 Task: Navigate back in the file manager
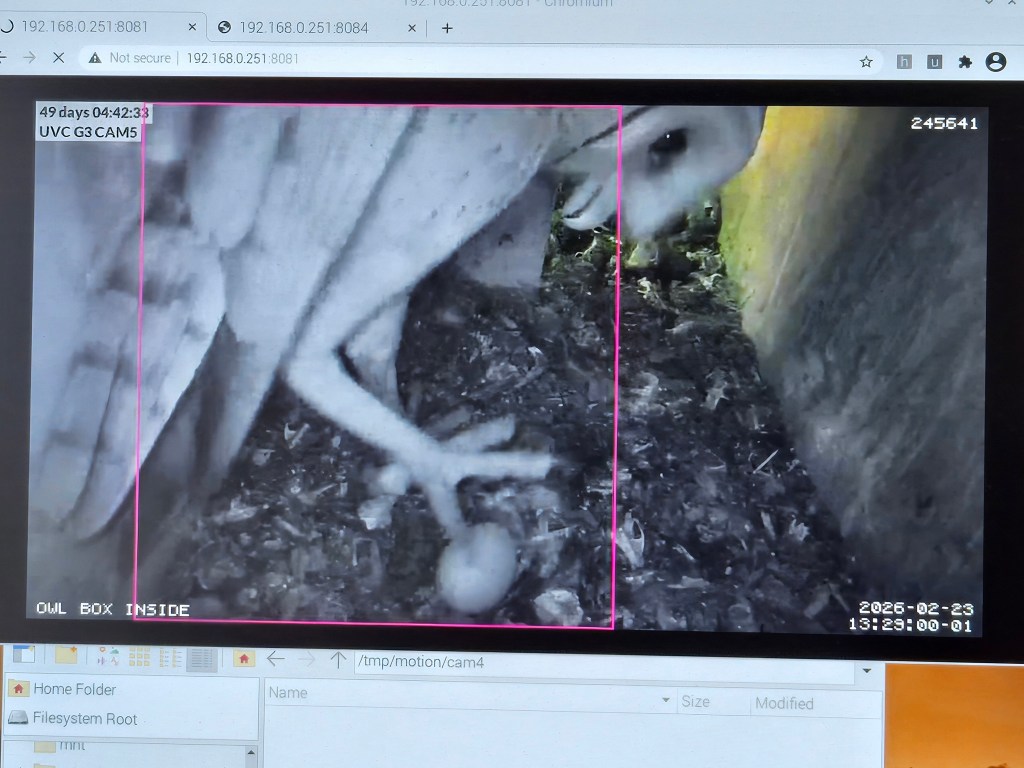tap(276, 659)
